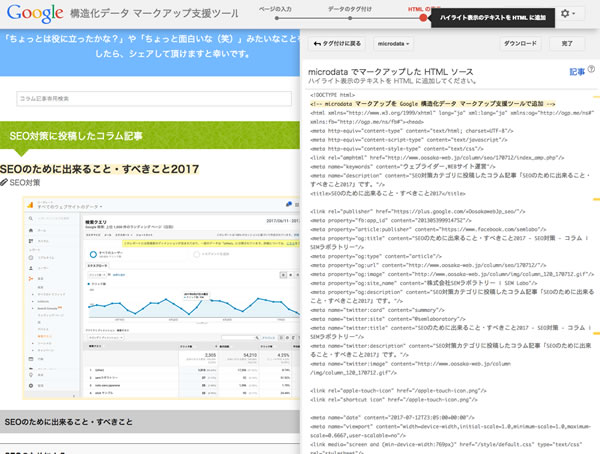Click the title tag source line
This screenshot has width=600, height=454.
tap(388, 194)
